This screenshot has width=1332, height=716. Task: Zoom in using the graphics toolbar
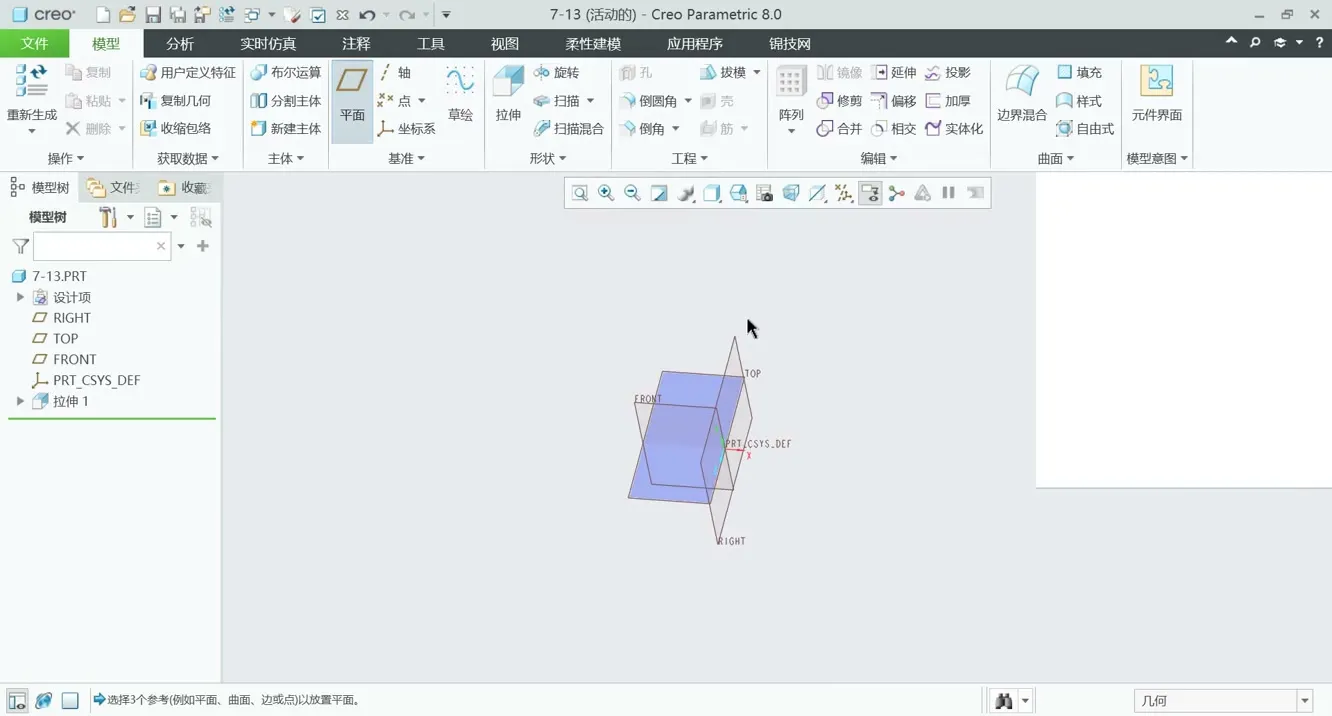606,193
